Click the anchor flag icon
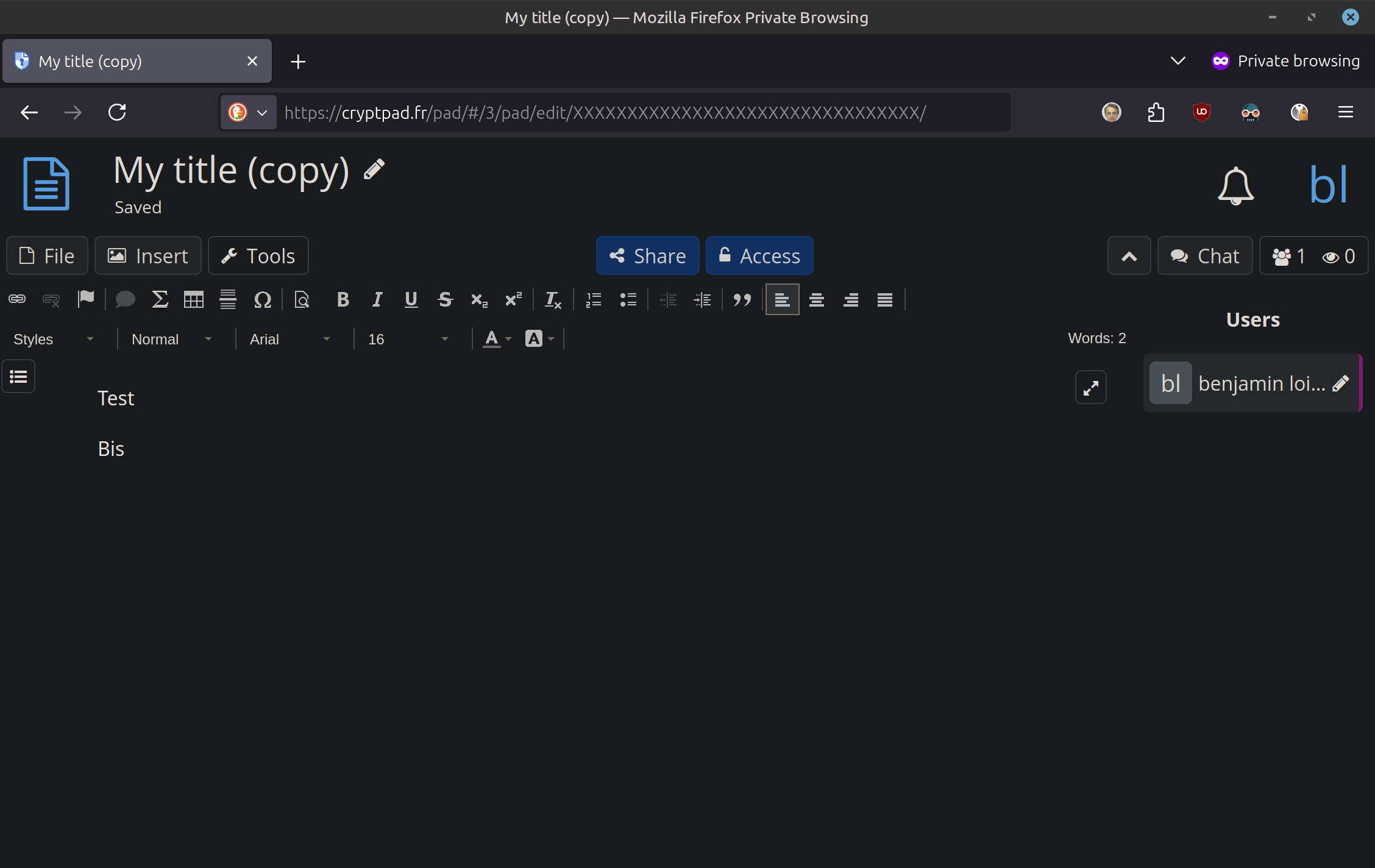 click(86, 299)
